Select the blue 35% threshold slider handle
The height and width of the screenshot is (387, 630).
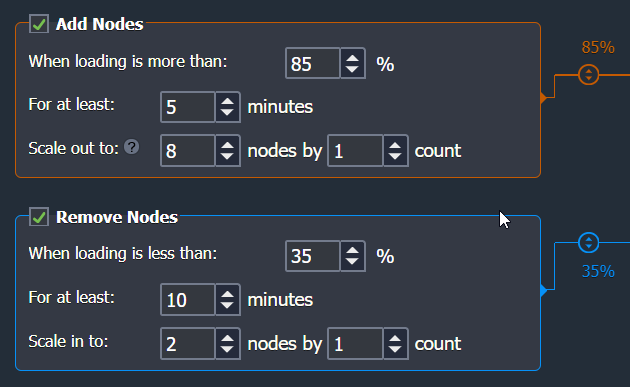pos(589,243)
